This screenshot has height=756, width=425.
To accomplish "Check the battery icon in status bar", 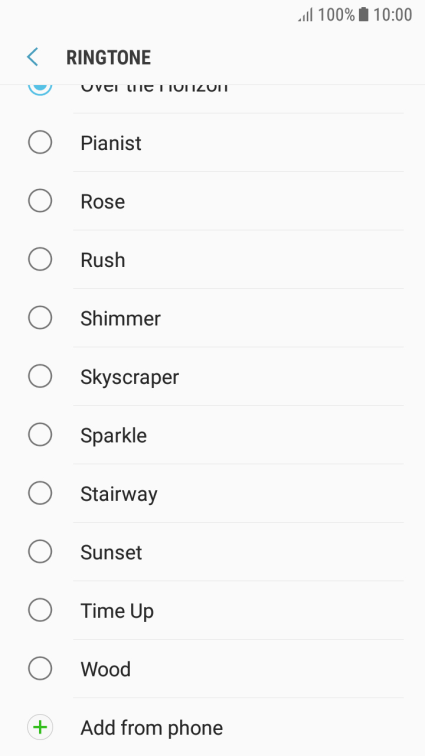I will click(363, 14).
